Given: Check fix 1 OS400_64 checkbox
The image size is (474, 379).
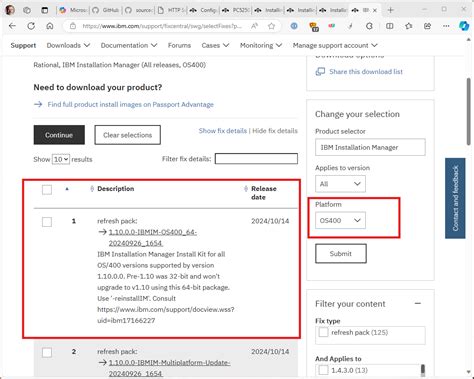Looking at the screenshot, I should (47, 222).
